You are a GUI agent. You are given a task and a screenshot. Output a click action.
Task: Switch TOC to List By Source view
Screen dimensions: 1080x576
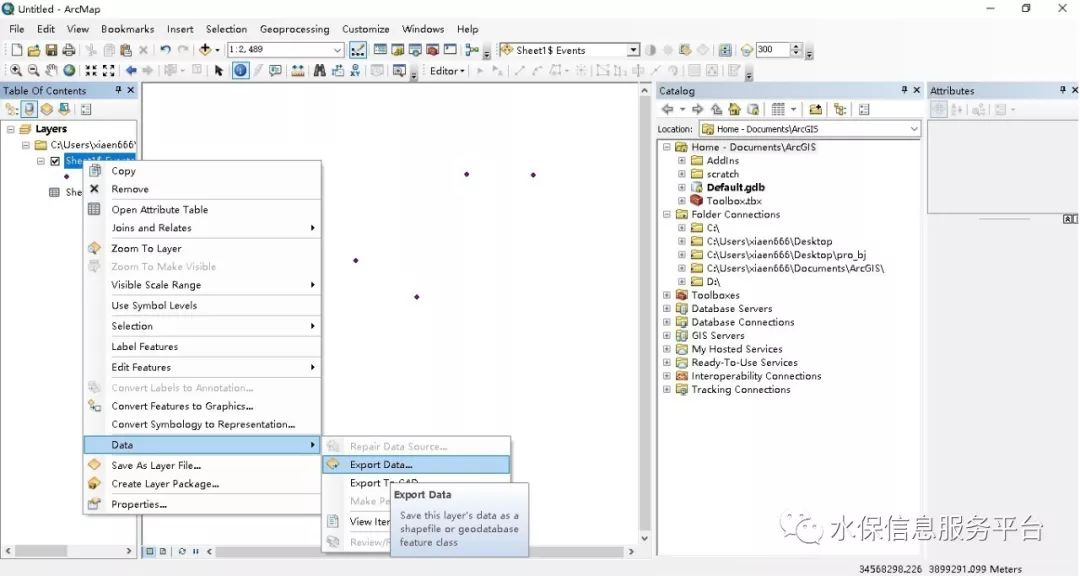point(29,110)
